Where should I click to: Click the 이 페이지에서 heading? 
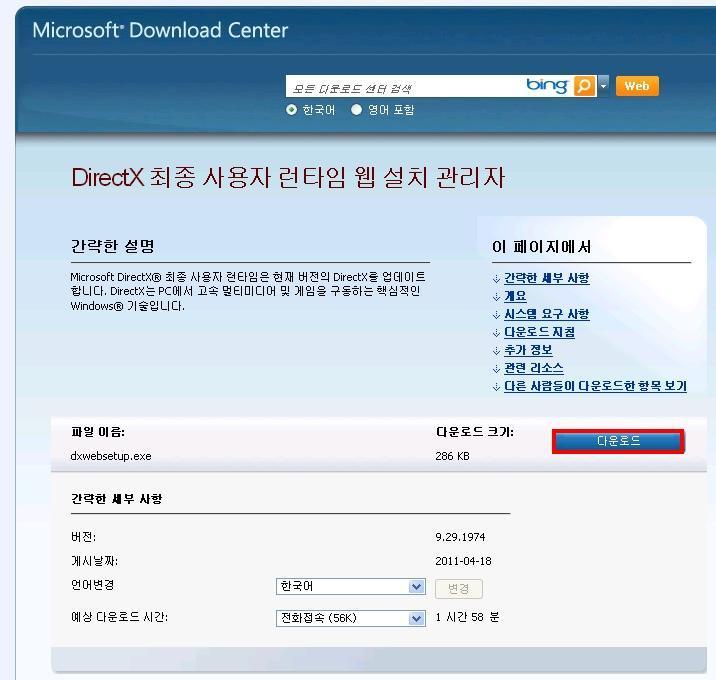(x=542, y=247)
